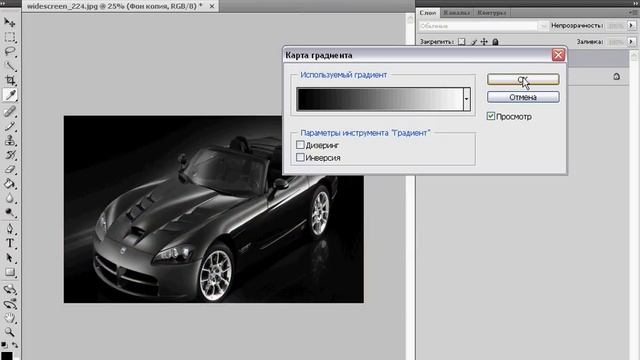The width and height of the screenshot is (640, 360).
Task: Open the Layers panel options menu
Action: [x=634, y=13]
